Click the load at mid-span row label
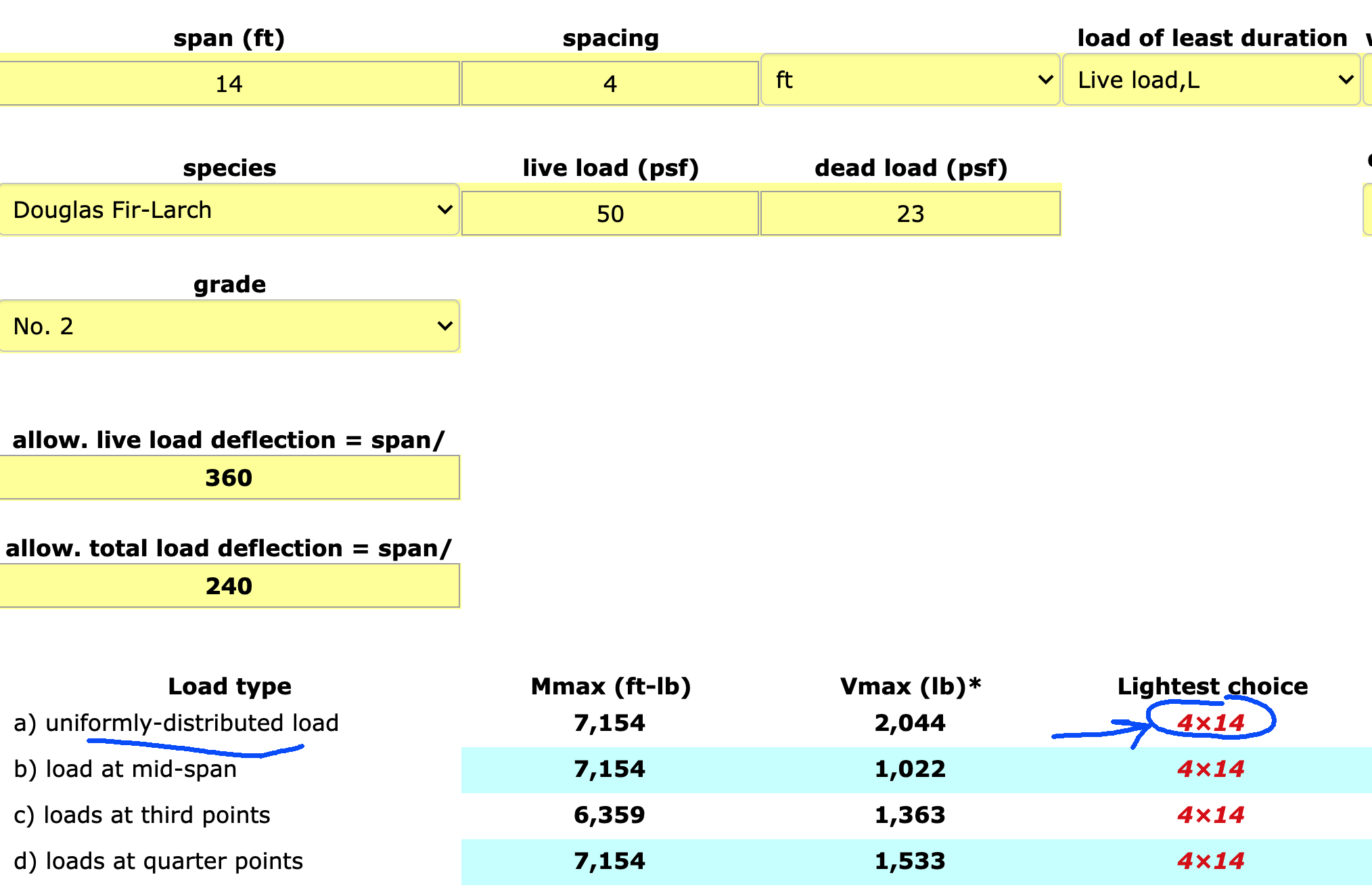The width and height of the screenshot is (1372, 892). tap(125, 769)
